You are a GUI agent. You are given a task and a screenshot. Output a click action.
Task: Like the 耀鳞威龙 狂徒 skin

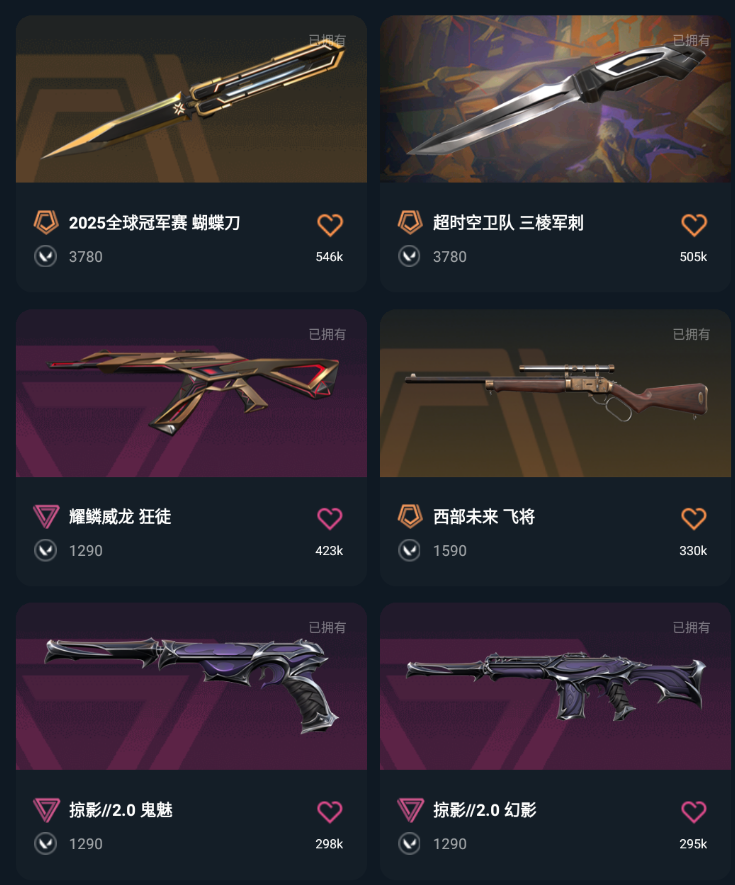pos(330,518)
